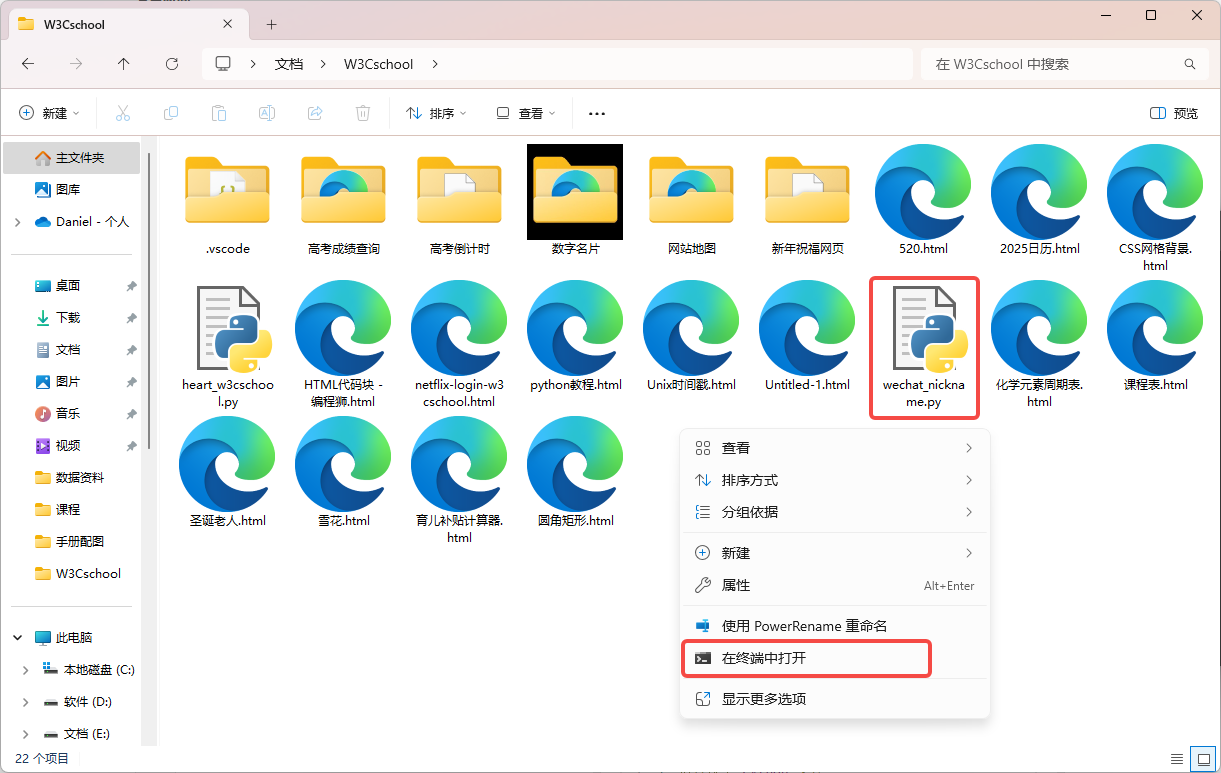Select the 2025日历.html file
The width and height of the screenshot is (1221, 773).
[x=1039, y=200]
